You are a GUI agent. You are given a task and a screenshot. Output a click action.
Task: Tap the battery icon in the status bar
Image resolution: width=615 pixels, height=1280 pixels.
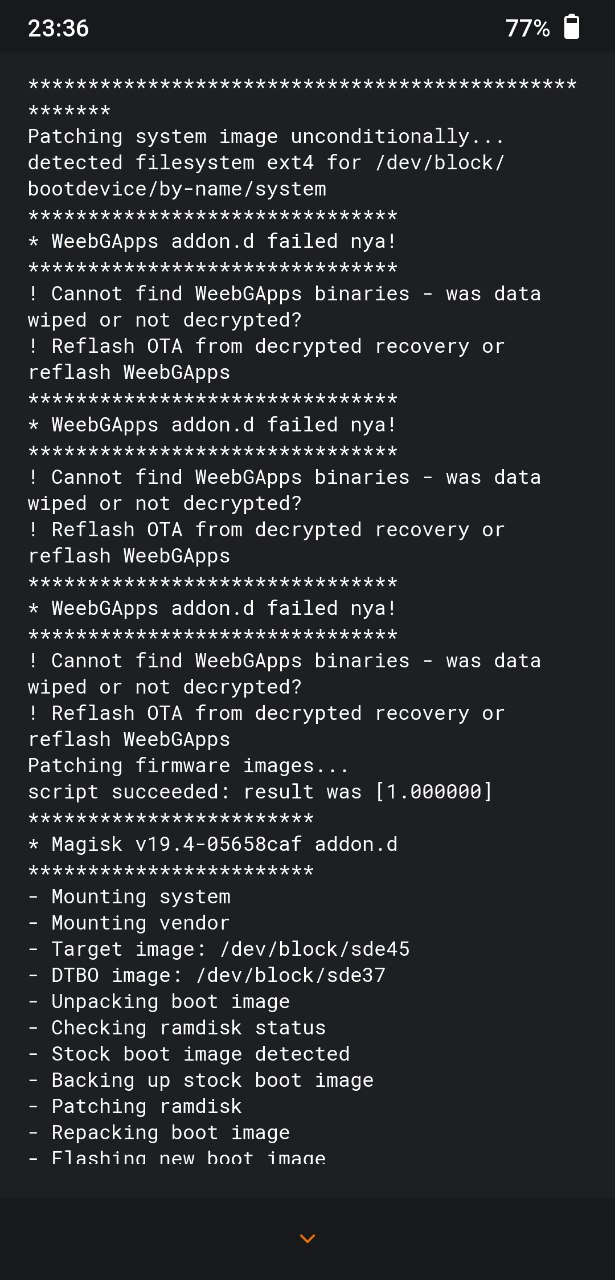tap(571, 27)
